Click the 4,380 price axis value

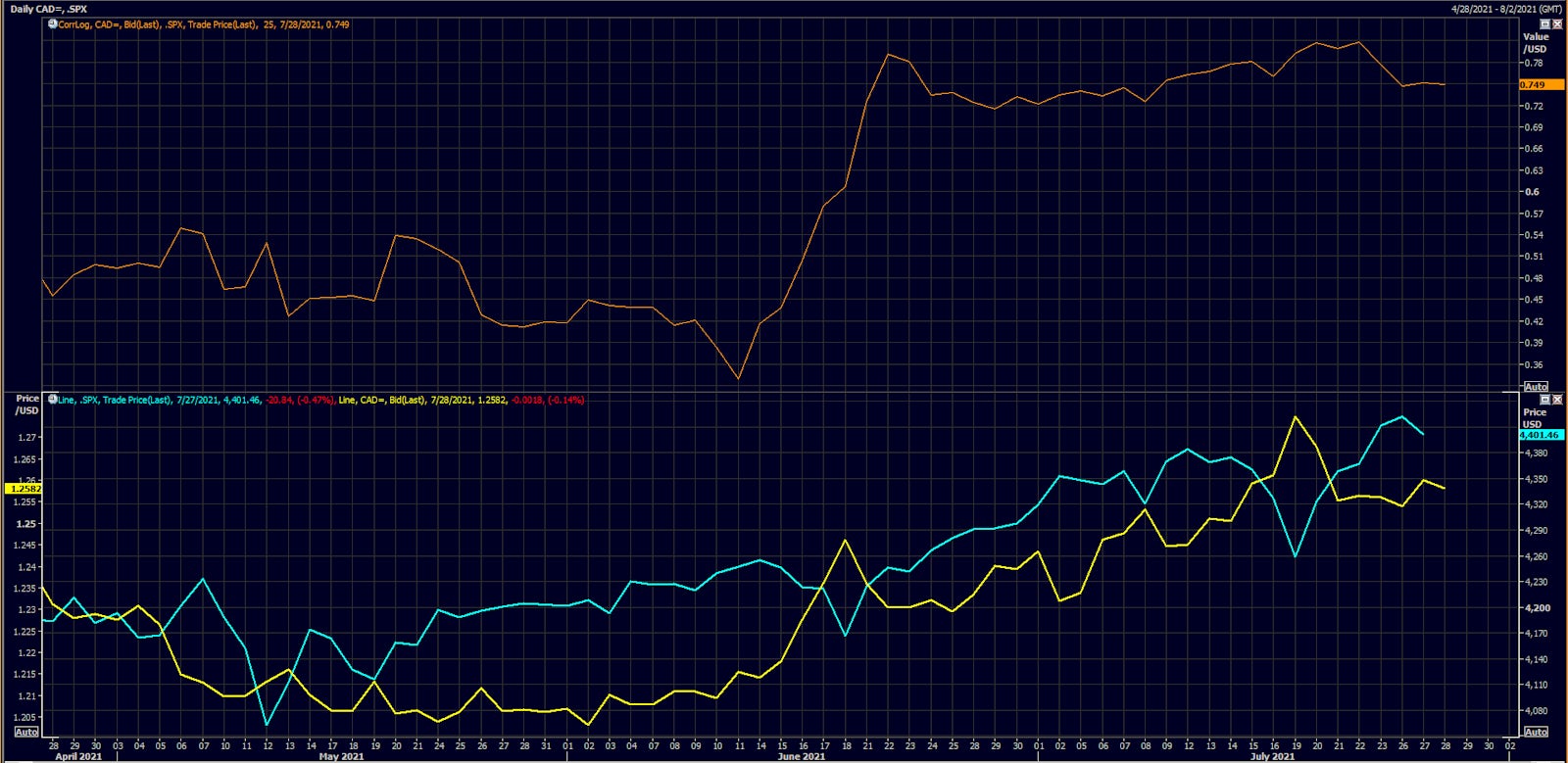coord(1537,453)
